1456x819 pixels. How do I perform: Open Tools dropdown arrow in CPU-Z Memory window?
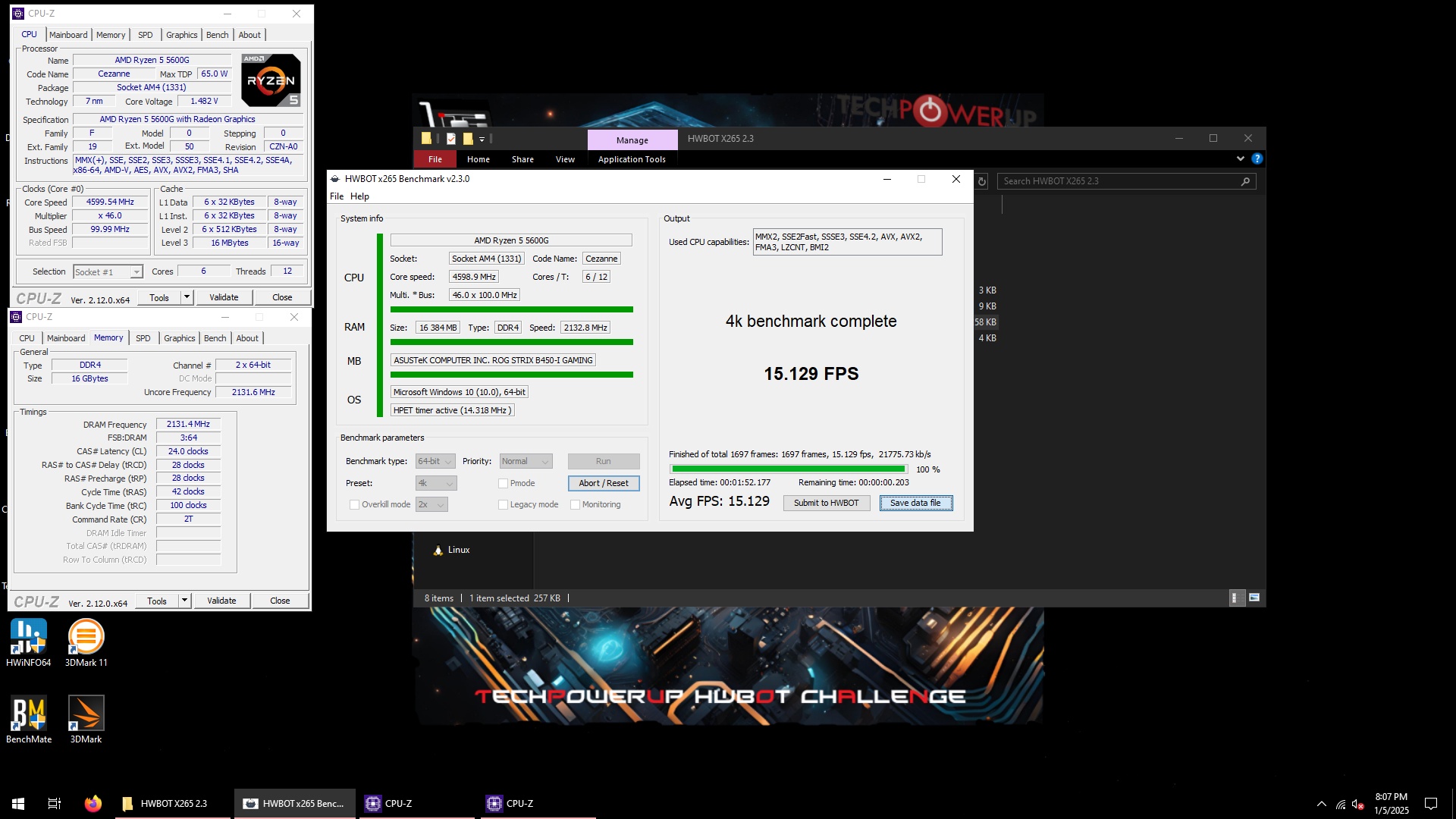(184, 601)
